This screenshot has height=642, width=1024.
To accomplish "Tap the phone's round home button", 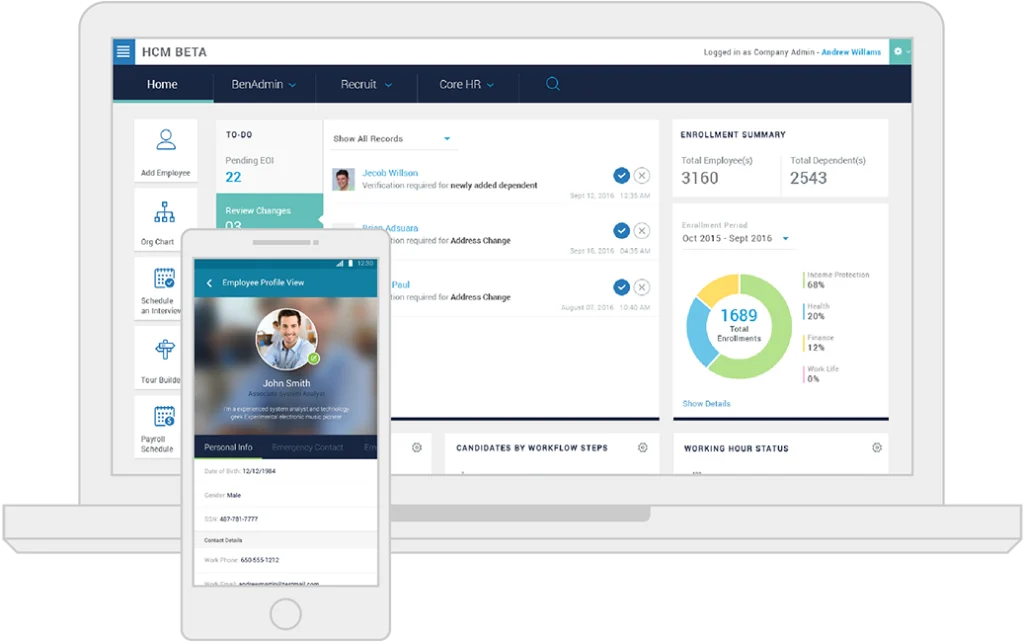I will click(x=285, y=614).
